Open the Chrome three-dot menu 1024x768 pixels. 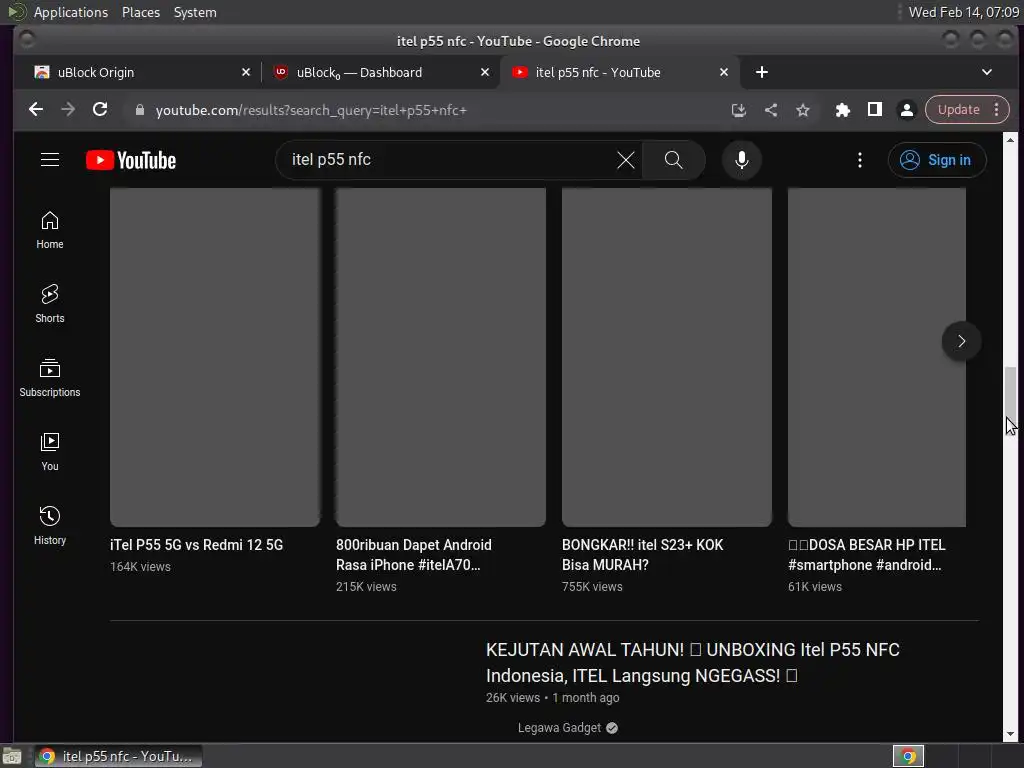pyautogui.click(x=997, y=110)
